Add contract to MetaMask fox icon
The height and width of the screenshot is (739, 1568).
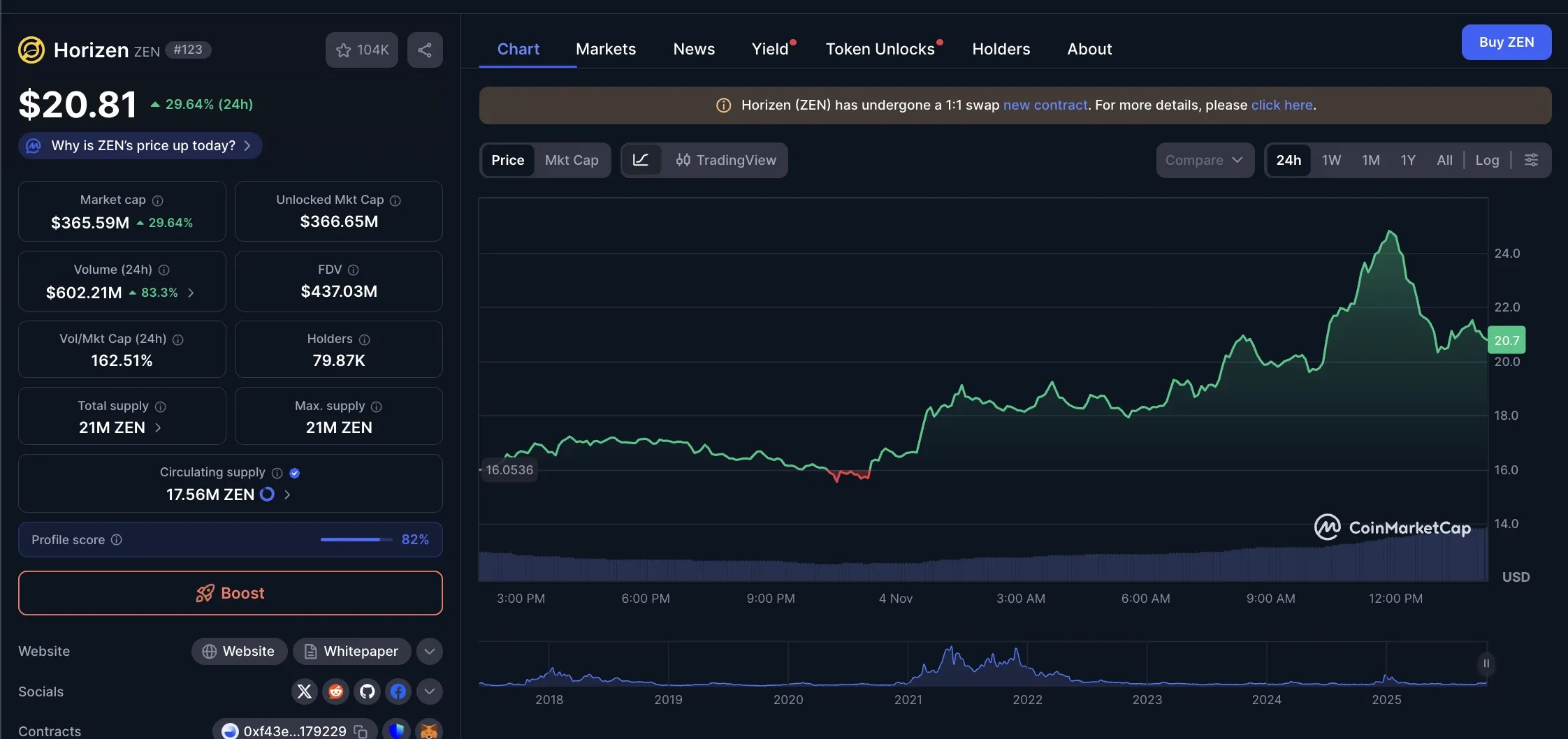point(428,730)
